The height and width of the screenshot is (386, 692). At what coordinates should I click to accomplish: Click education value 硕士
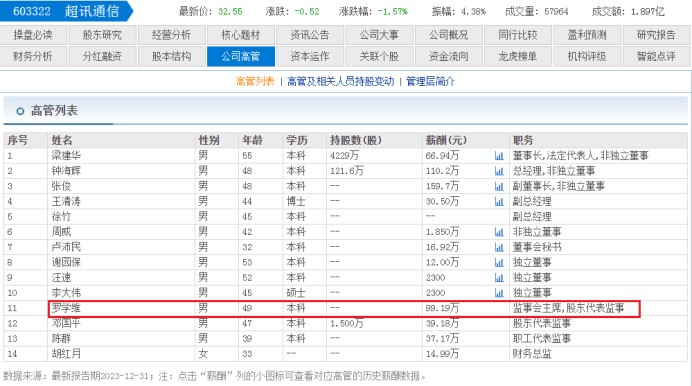296,293
